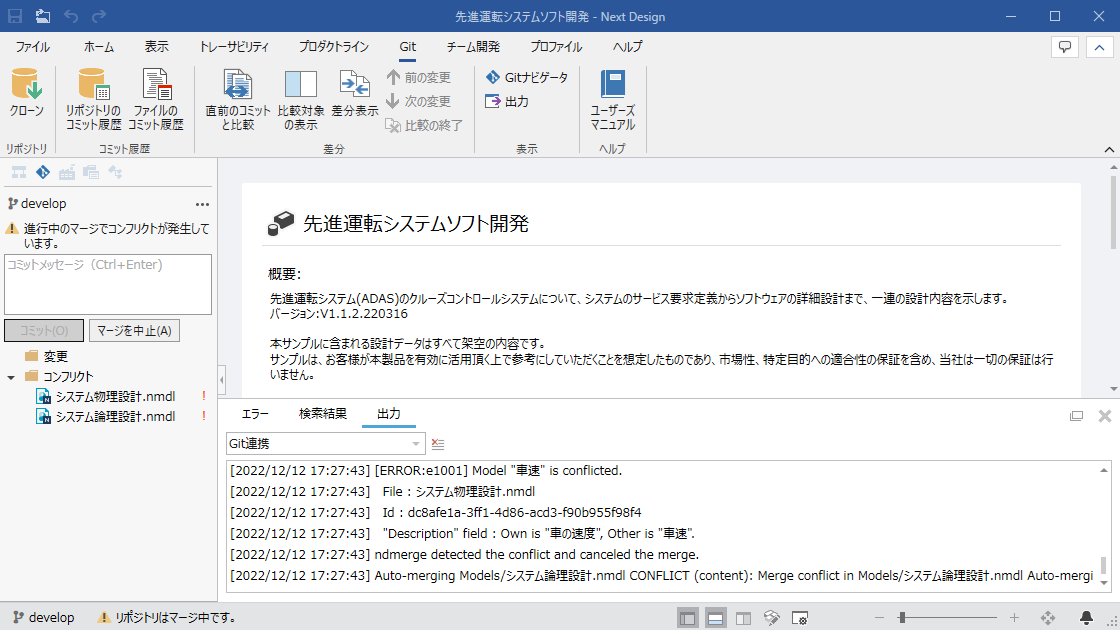This screenshot has height=630, width=1120.
Task: Click the zoom out minus button
Action: click(879, 618)
